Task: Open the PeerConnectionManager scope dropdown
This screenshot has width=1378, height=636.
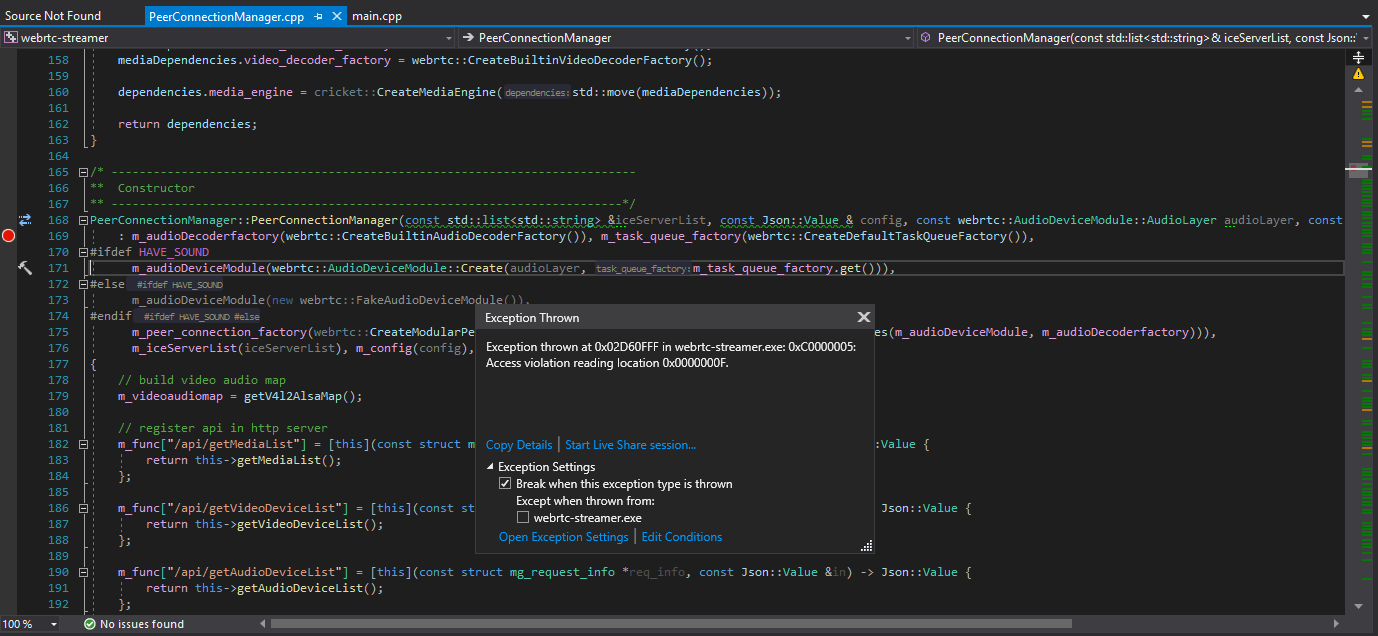Action: [908, 37]
